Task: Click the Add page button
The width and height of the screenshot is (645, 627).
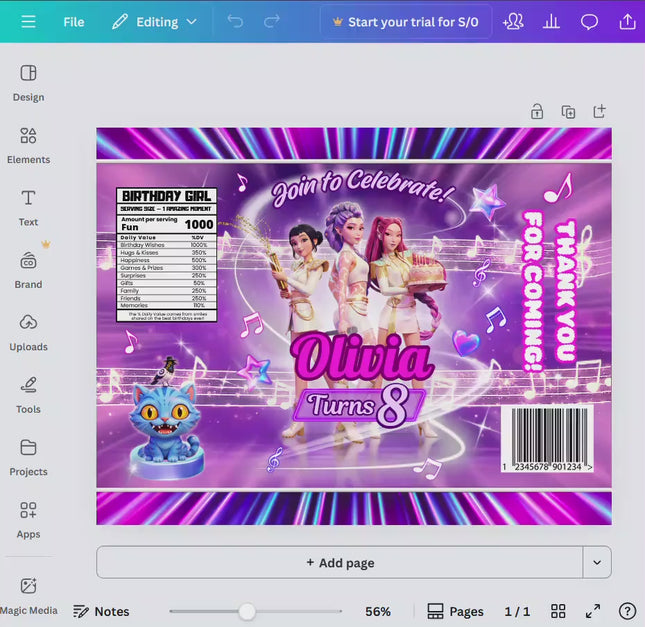Action: (x=340, y=562)
